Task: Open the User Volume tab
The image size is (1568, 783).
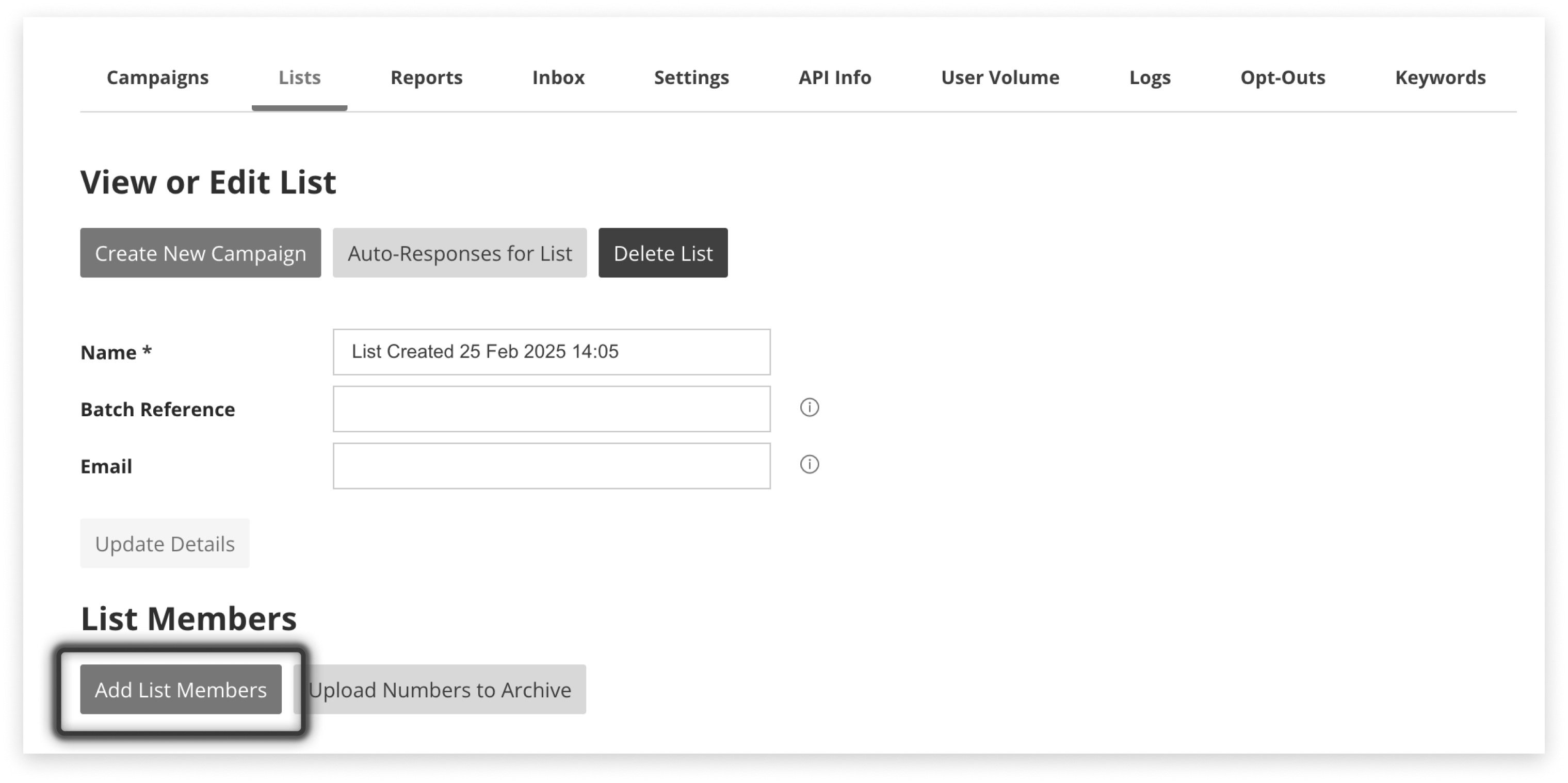Action: 999,77
